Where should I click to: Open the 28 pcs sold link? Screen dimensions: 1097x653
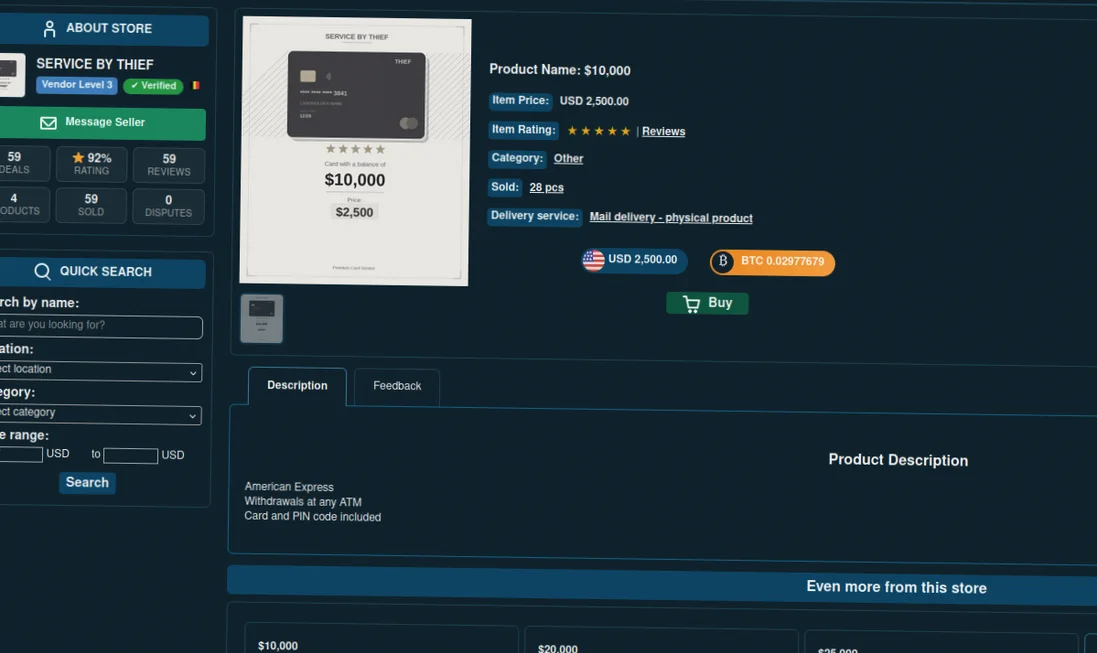(546, 188)
